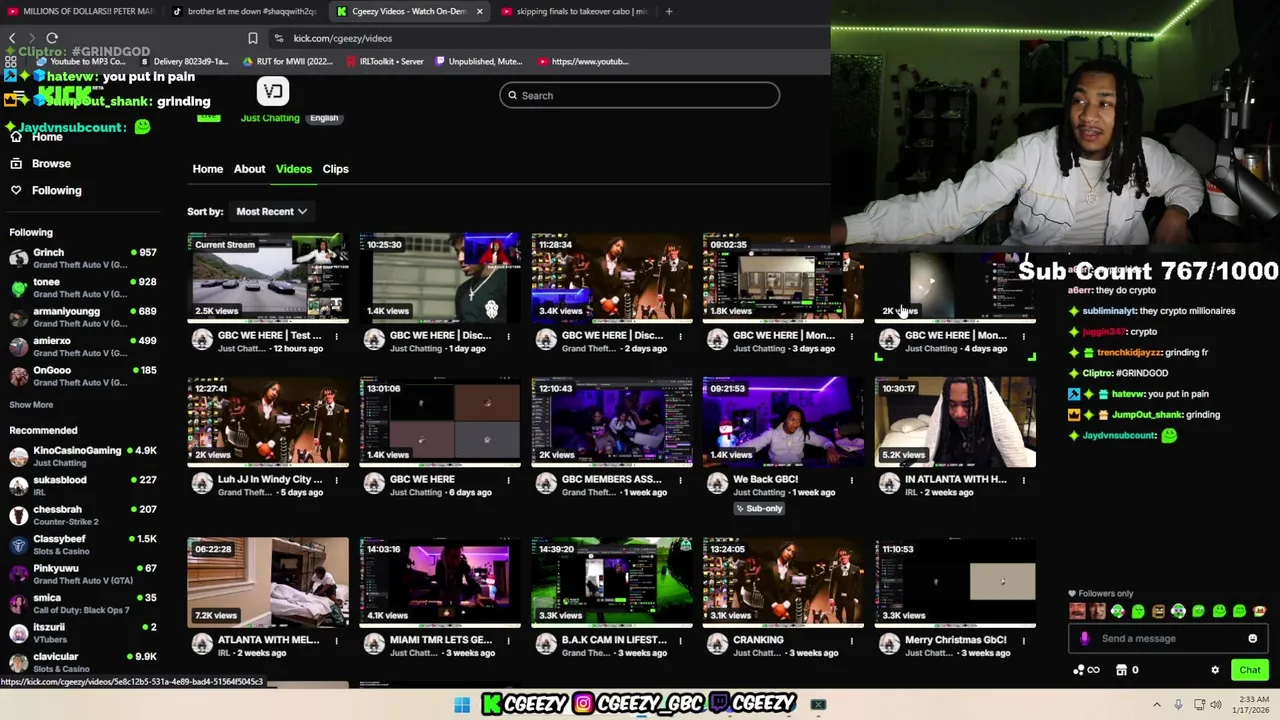1280x720 pixels.
Task: Close the Cgeezy Videos browser tab
Action: (479, 11)
